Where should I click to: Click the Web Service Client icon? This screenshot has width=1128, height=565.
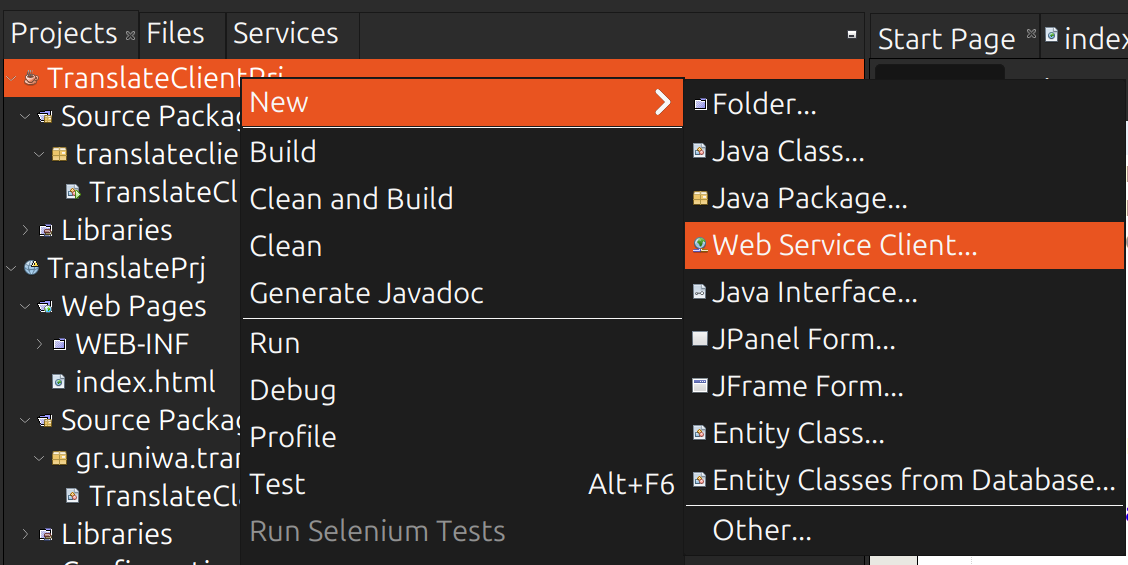tap(700, 245)
